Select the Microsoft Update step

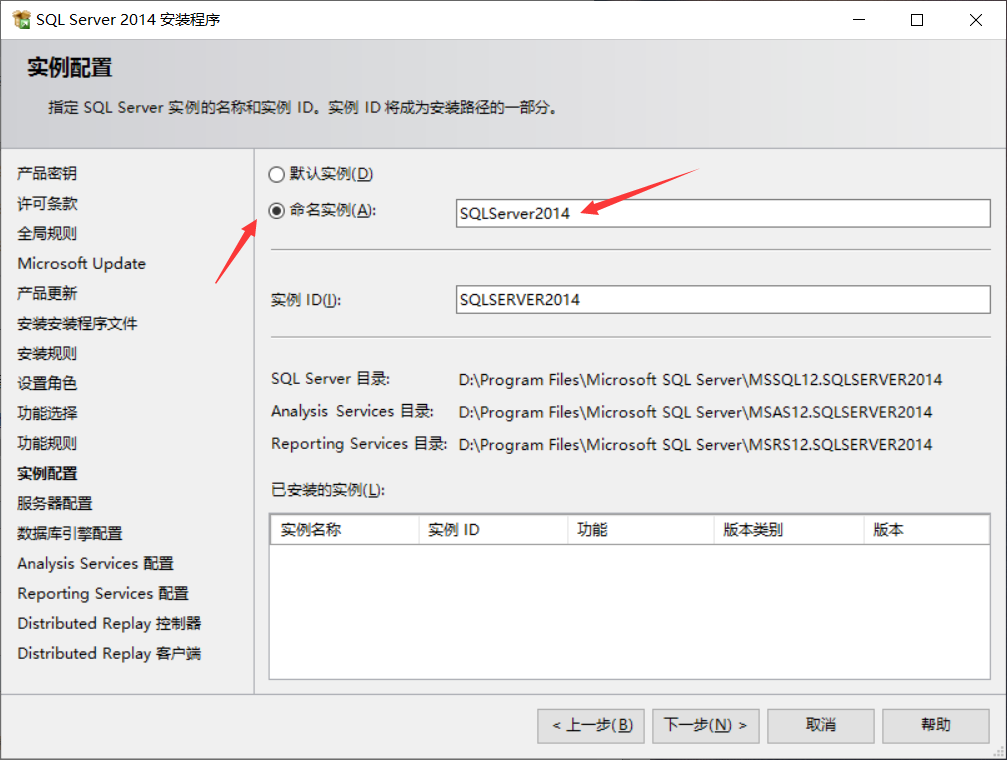tap(82, 263)
